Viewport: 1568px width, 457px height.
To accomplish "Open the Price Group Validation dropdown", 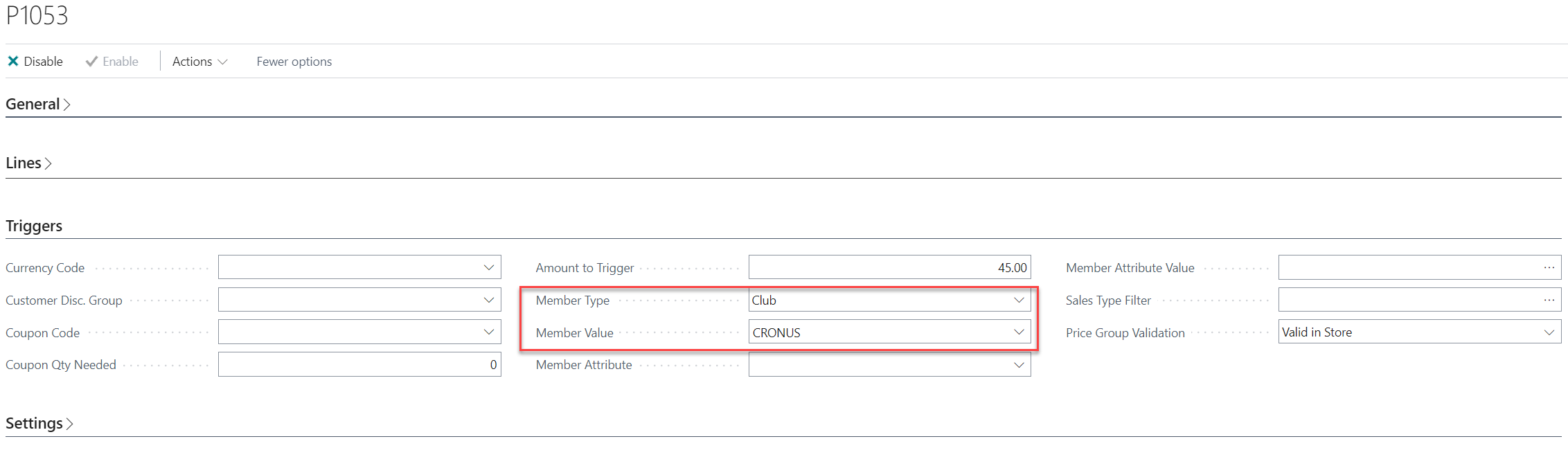I will point(1549,332).
